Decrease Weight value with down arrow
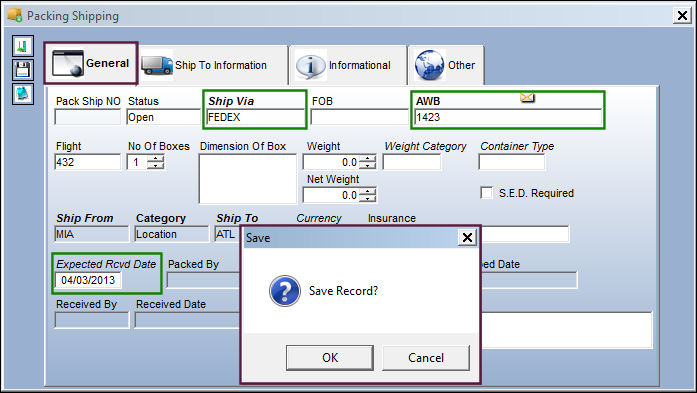 coord(367,166)
